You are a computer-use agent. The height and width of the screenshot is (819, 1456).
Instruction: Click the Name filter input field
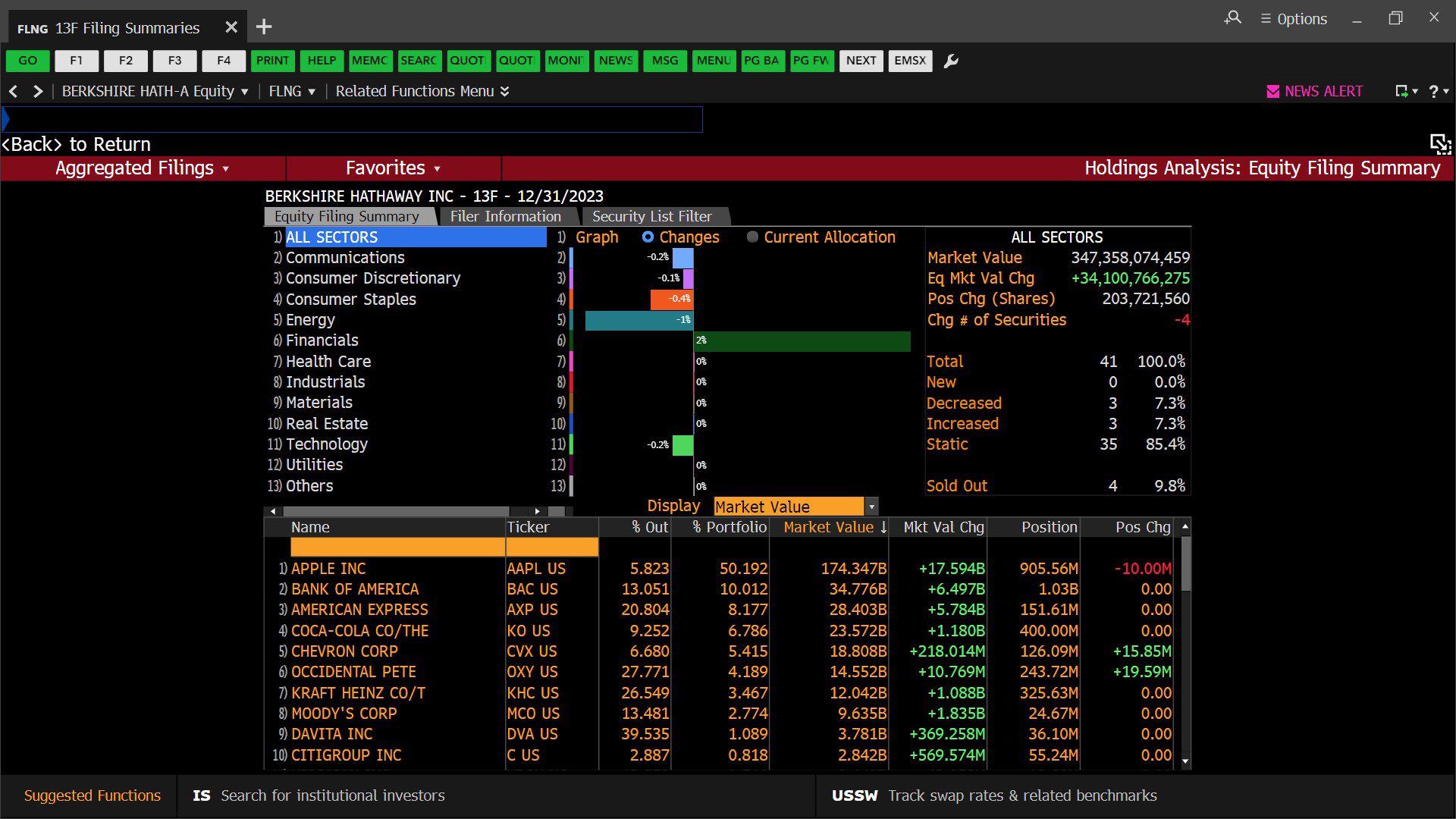pyautogui.click(x=398, y=547)
